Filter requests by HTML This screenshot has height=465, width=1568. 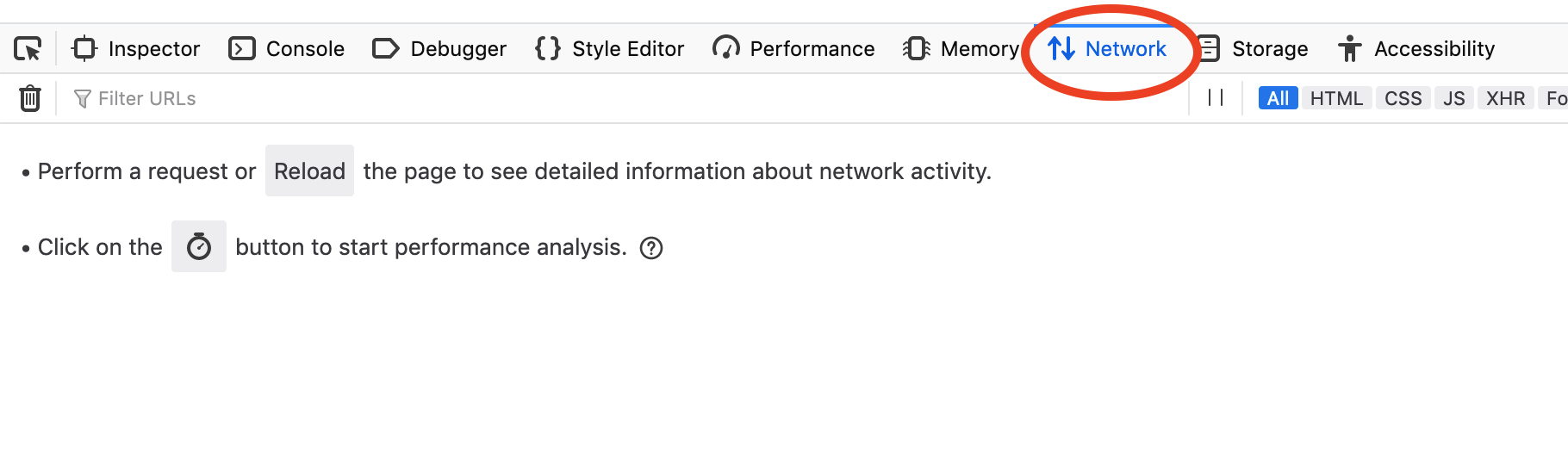point(1336,99)
